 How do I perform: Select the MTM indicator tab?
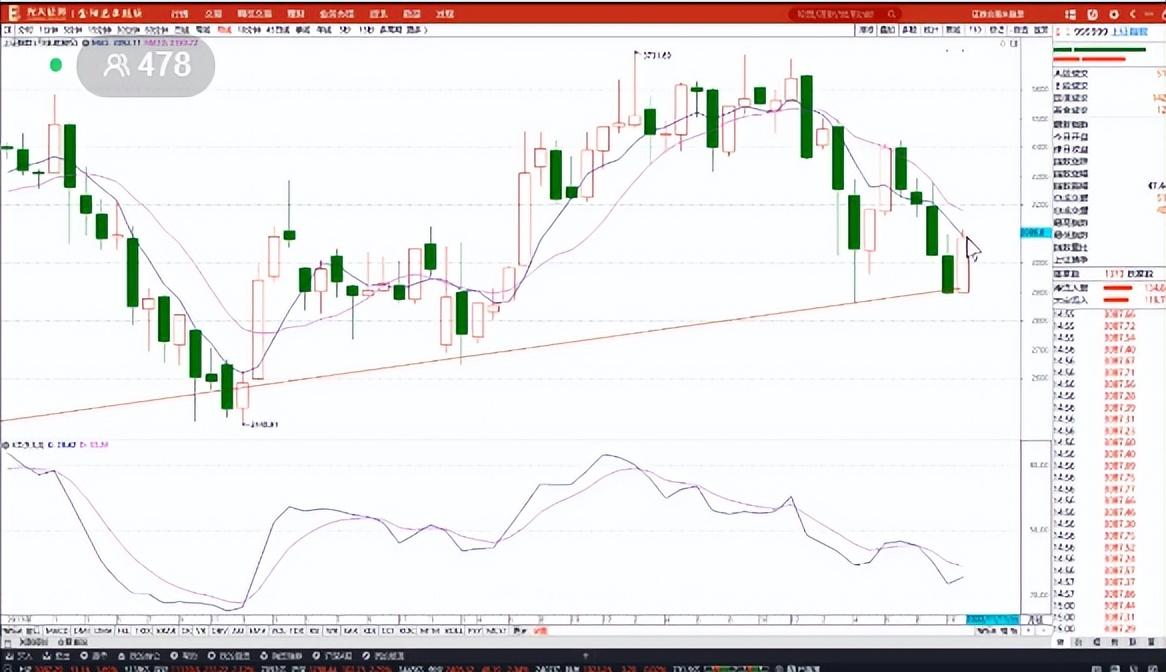(x=429, y=631)
